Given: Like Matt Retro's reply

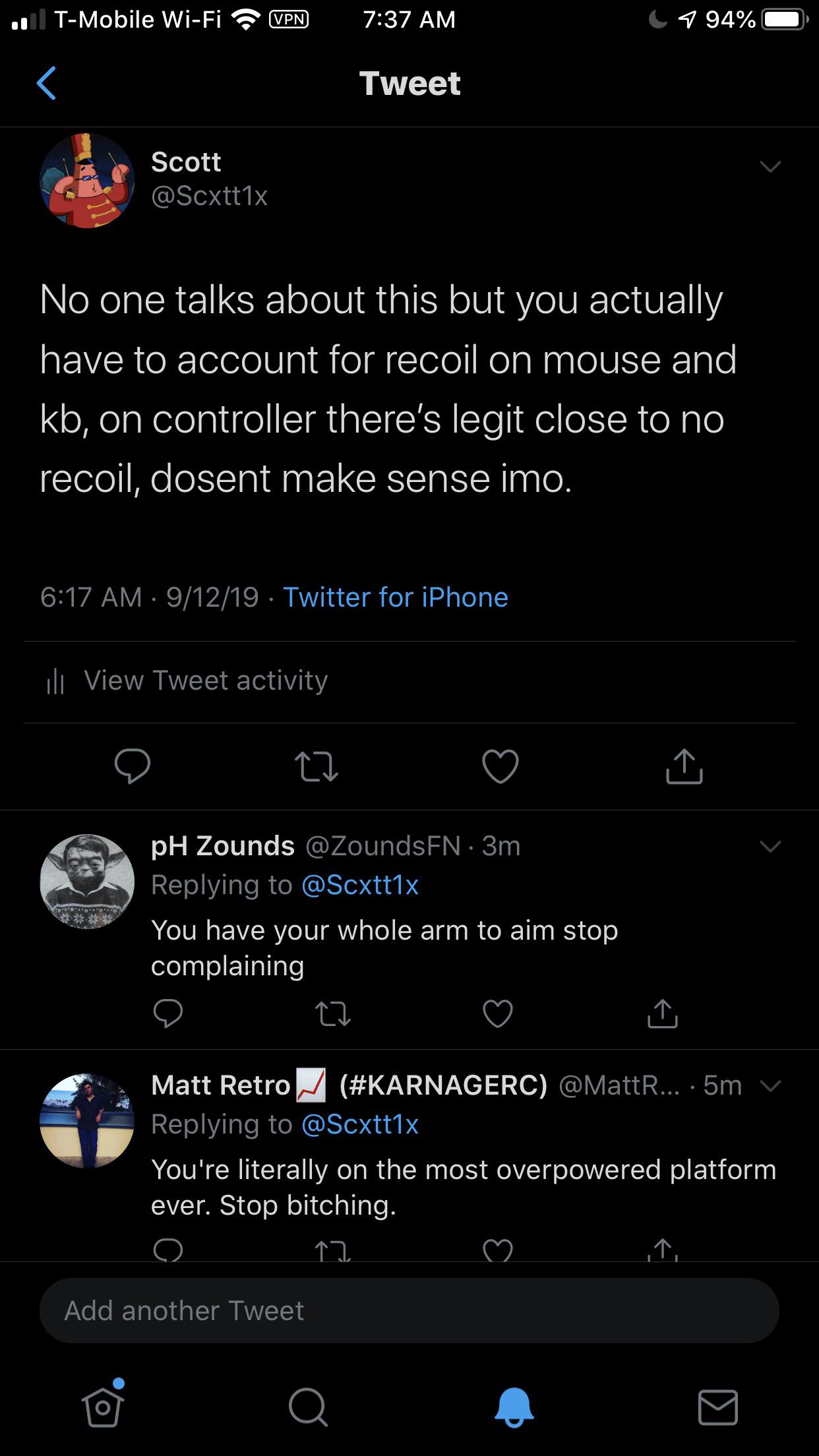Looking at the screenshot, I should click(x=498, y=1250).
